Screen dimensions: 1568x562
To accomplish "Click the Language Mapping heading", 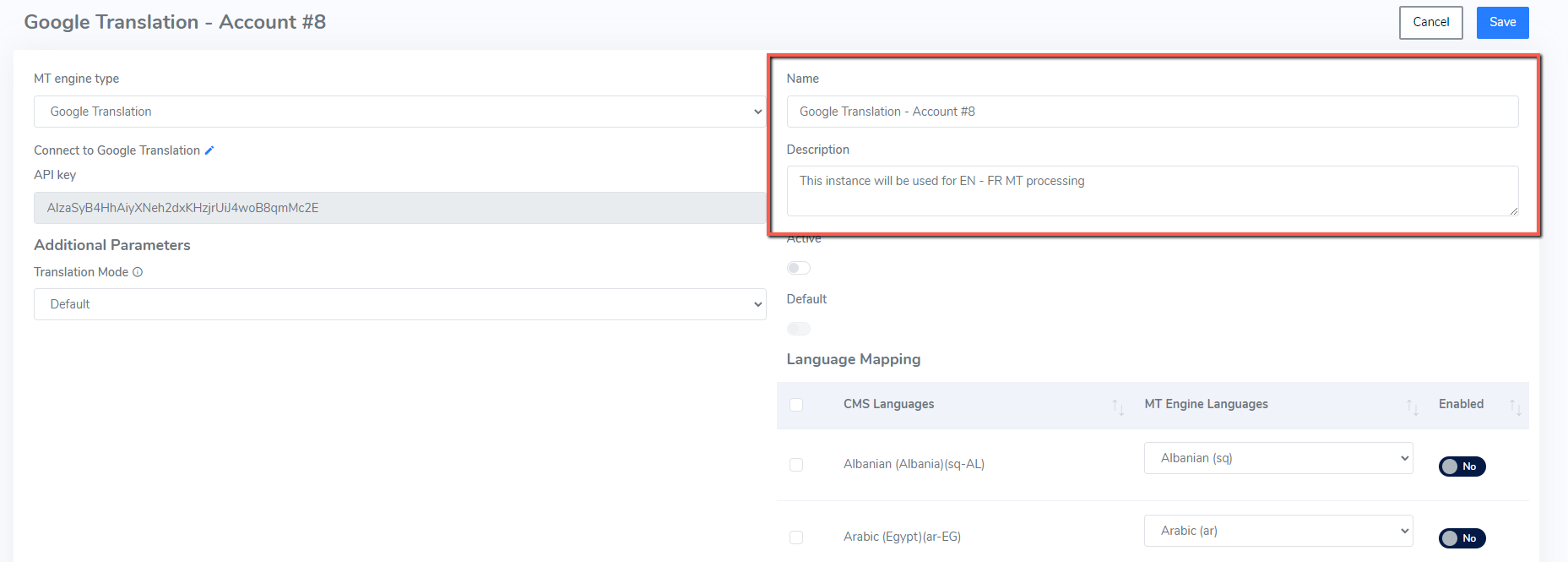I will coord(854,359).
